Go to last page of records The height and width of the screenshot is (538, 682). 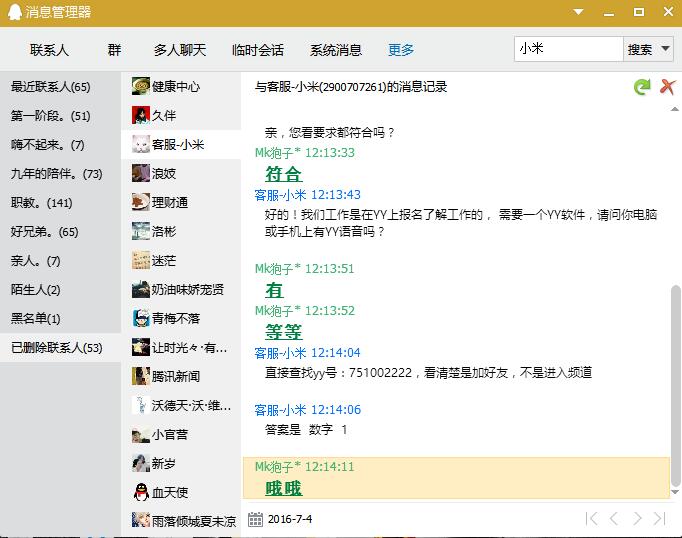[x=659, y=518]
